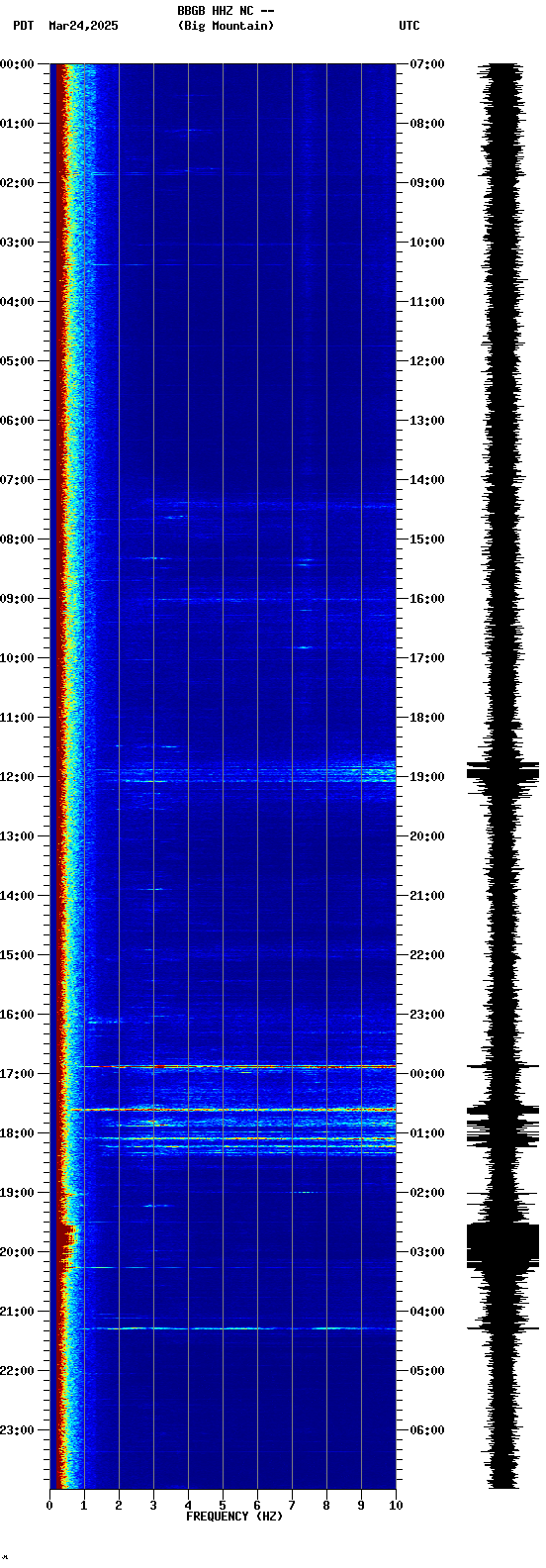Click the UTC time label '03:00'
546x1568 pixels.
(427, 1252)
